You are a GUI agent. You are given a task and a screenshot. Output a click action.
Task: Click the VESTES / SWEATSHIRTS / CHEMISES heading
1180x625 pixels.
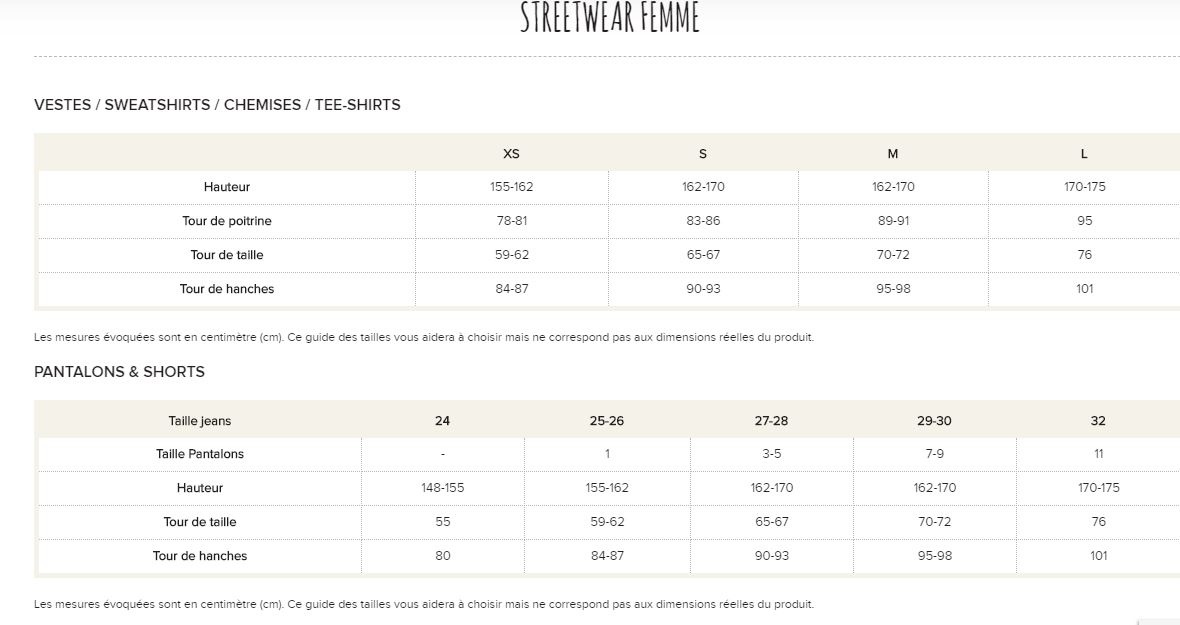point(217,105)
